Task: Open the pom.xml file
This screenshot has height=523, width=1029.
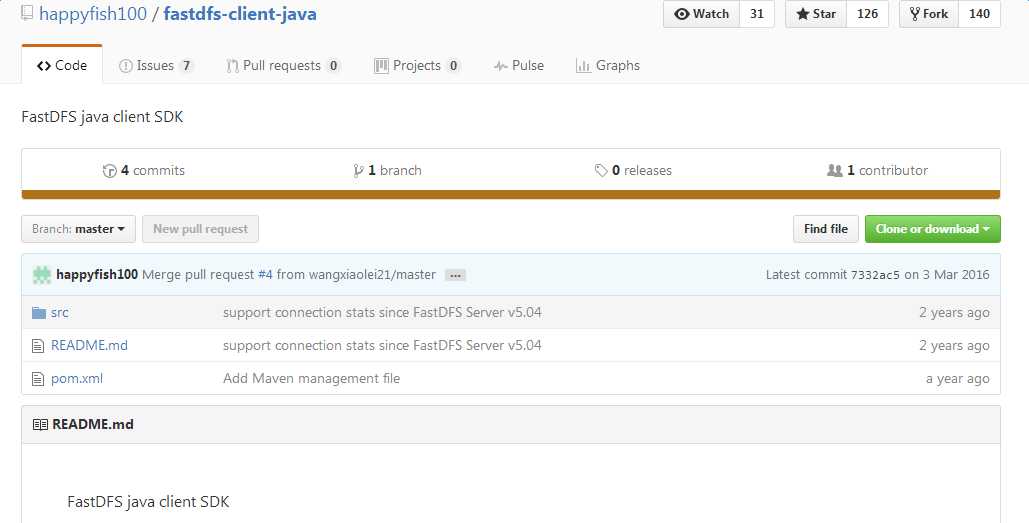Action: click(x=77, y=379)
